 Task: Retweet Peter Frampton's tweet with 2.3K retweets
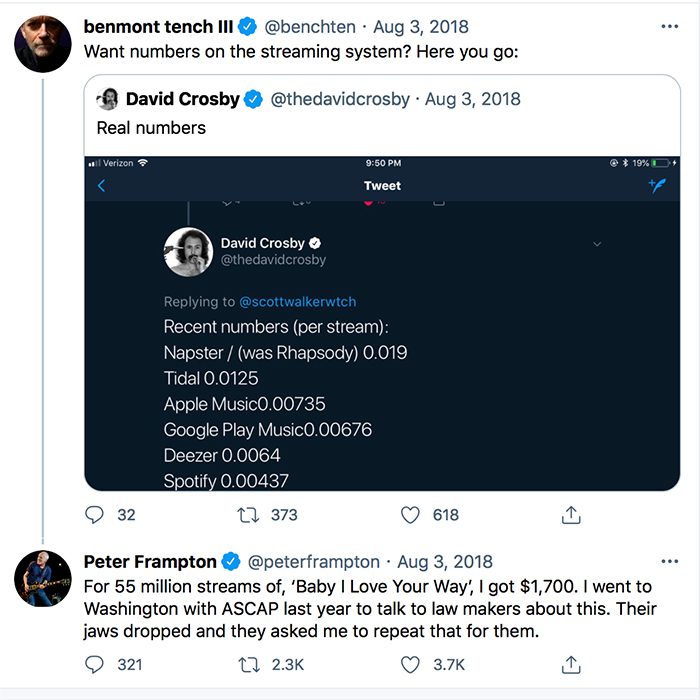(x=248, y=665)
